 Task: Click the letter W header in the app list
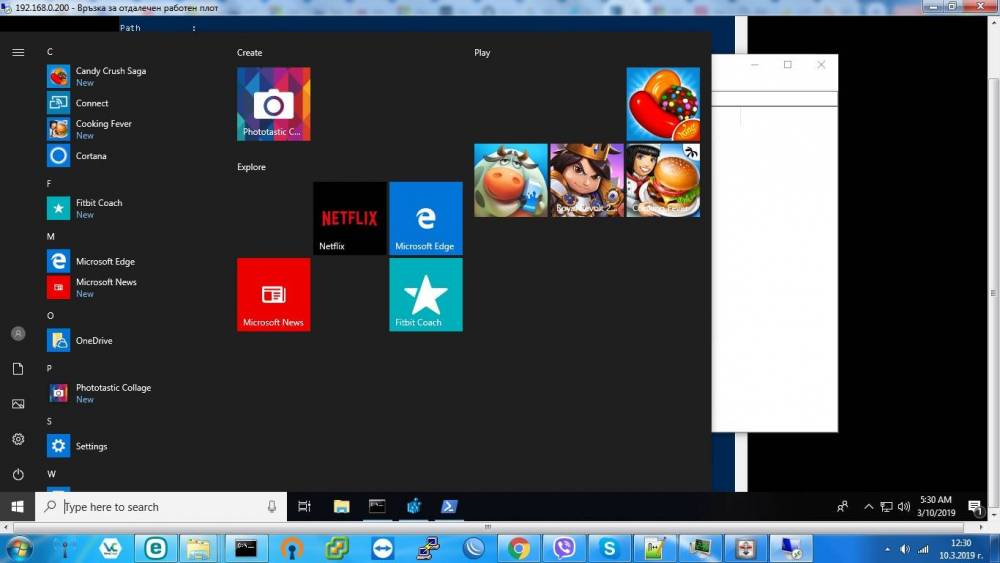click(x=51, y=474)
